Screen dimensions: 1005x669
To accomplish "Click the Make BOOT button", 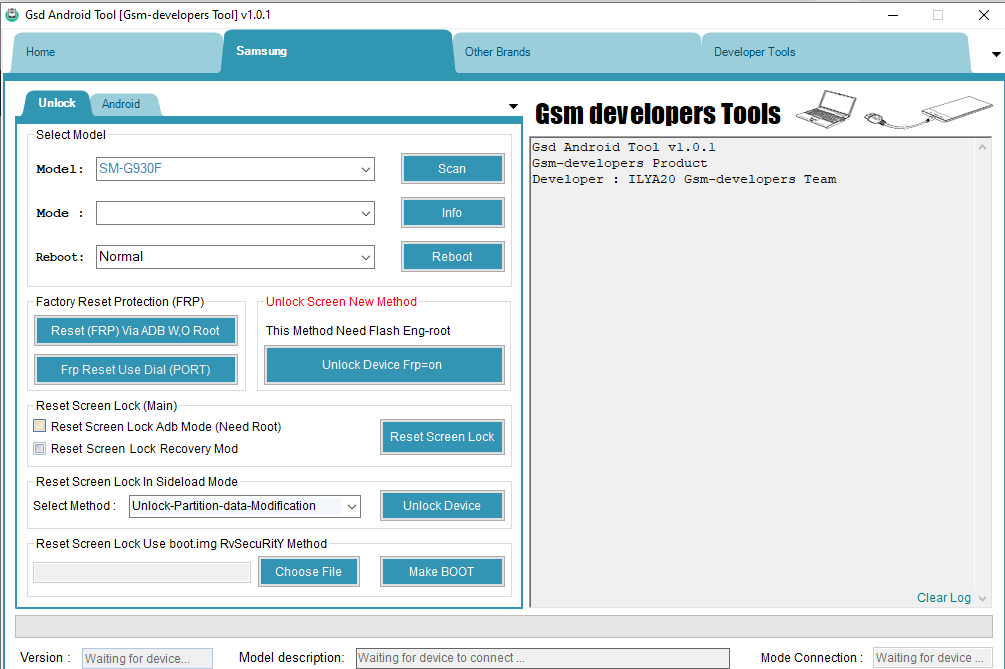I will coord(442,572).
